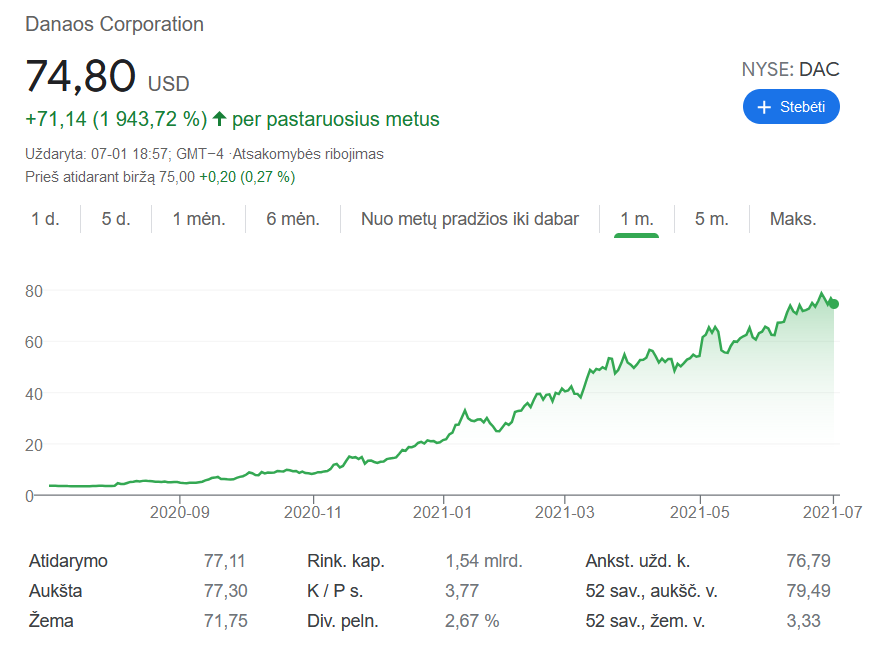Viewport: 870px width, 652px height.
Task: Click the Žema value 71,75
Action: (x=225, y=620)
